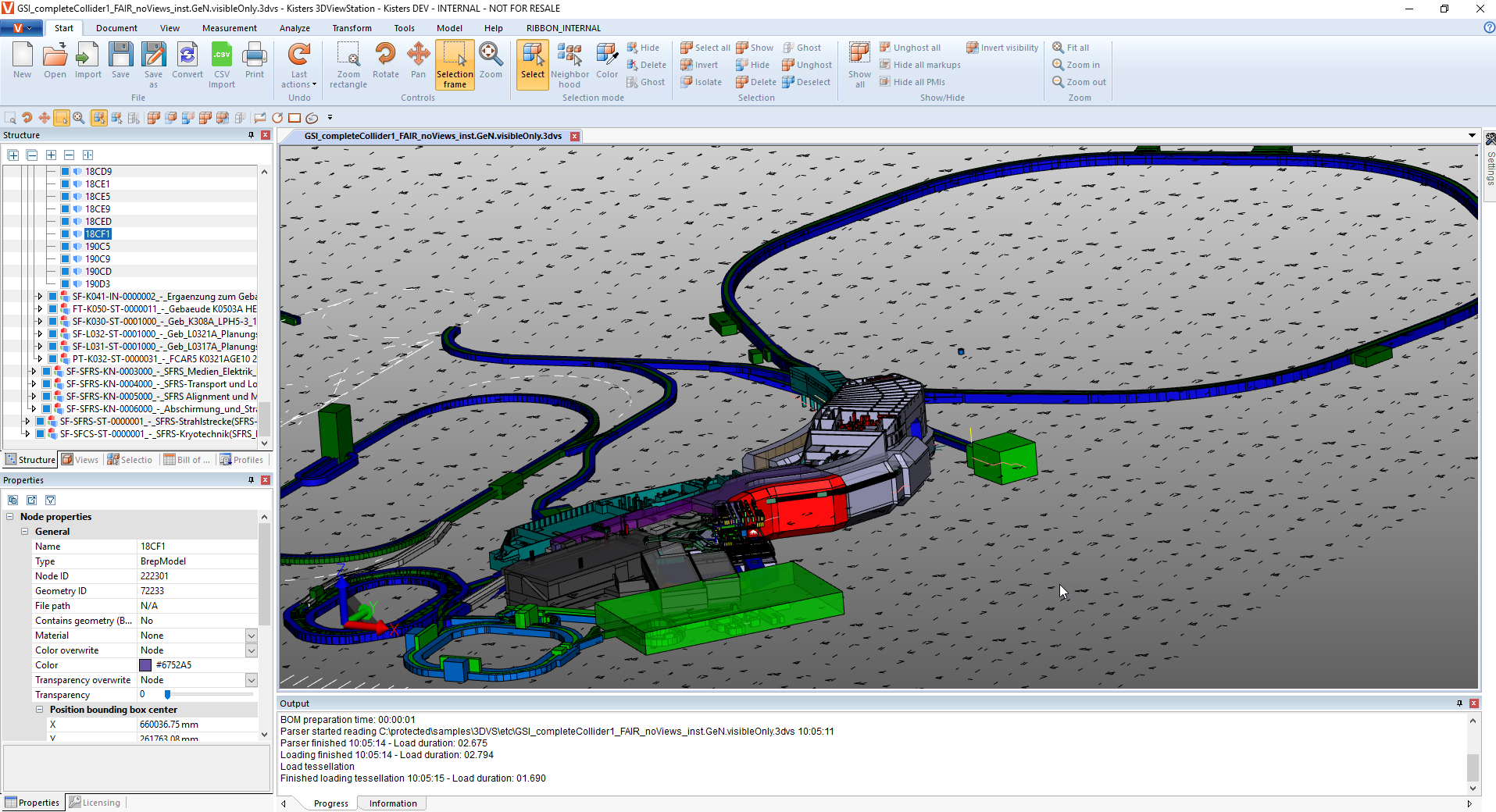Expand the SF-K041-IN-0000002 tree node
Screen dimensions: 1496x812
pyautogui.click(x=40, y=297)
